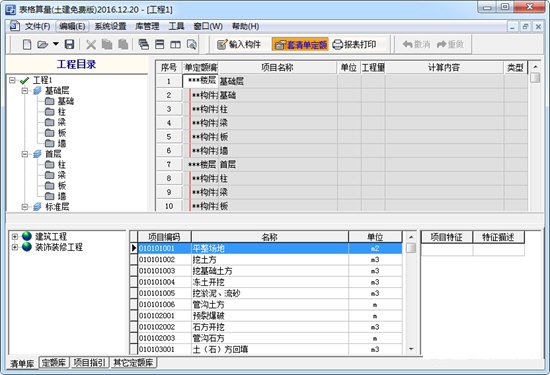Select 柱 folder under 基础层
The image size is (550, 375).
click(x=55, y=112)
